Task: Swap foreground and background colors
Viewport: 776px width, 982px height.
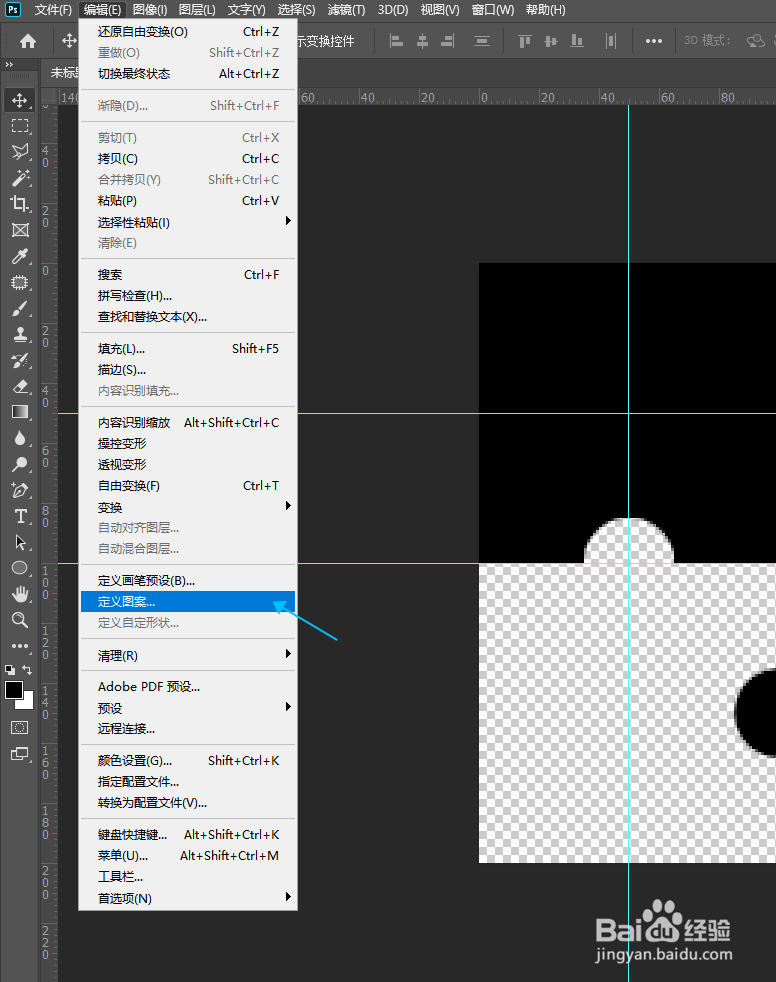Action: [27, 669]
